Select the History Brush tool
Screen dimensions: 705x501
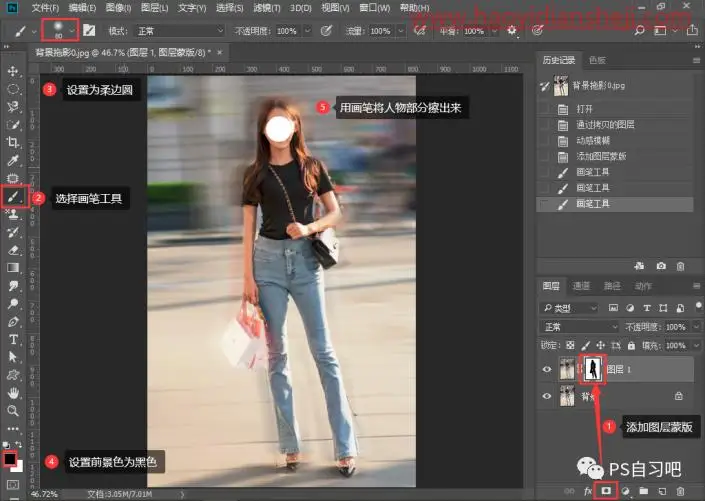coord(13,232)
